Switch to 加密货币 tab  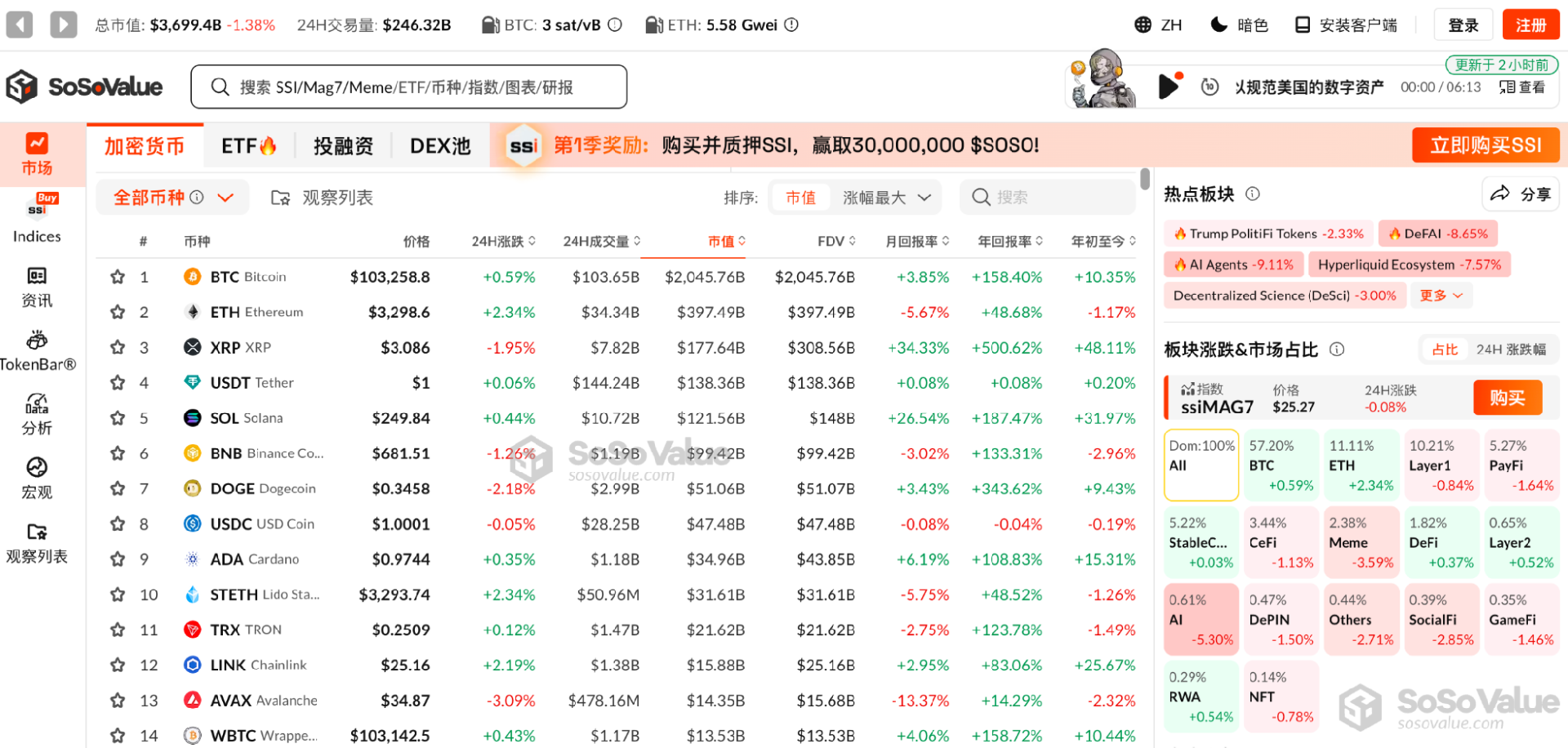click(145, 146)
